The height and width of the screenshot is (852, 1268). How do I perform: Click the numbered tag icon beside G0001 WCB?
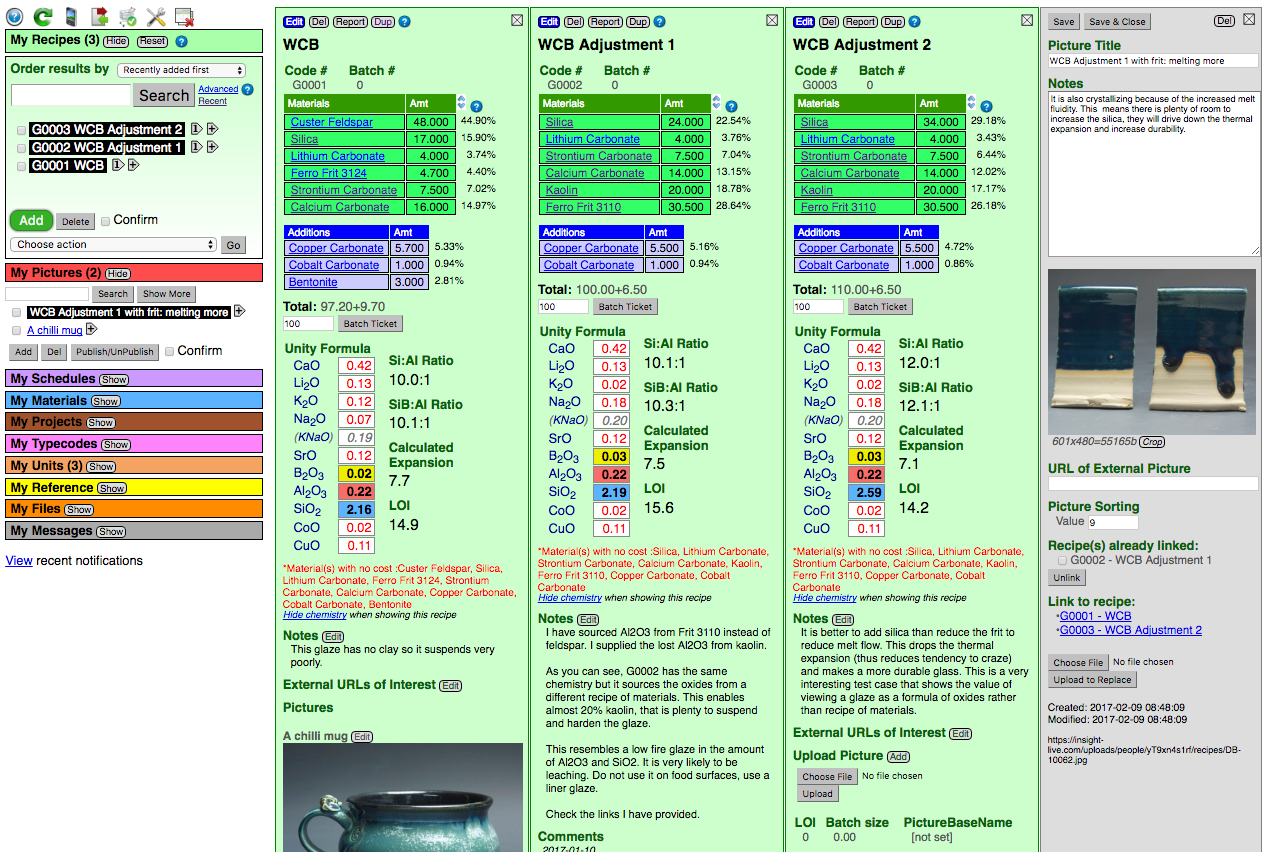click(x=117, y=165)
